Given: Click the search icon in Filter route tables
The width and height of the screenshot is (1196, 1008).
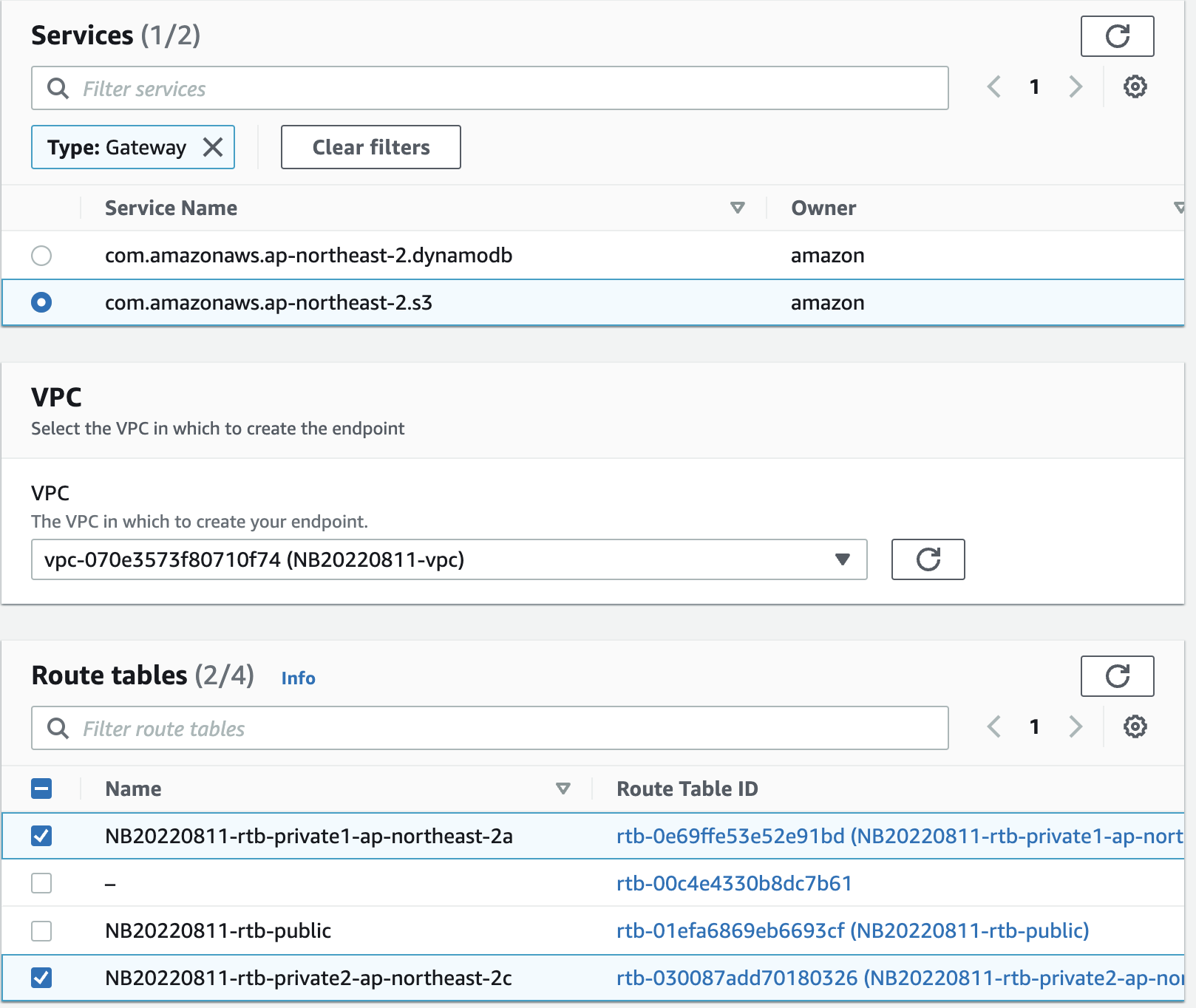Looking at the screenshot, I should coord(58,729).
